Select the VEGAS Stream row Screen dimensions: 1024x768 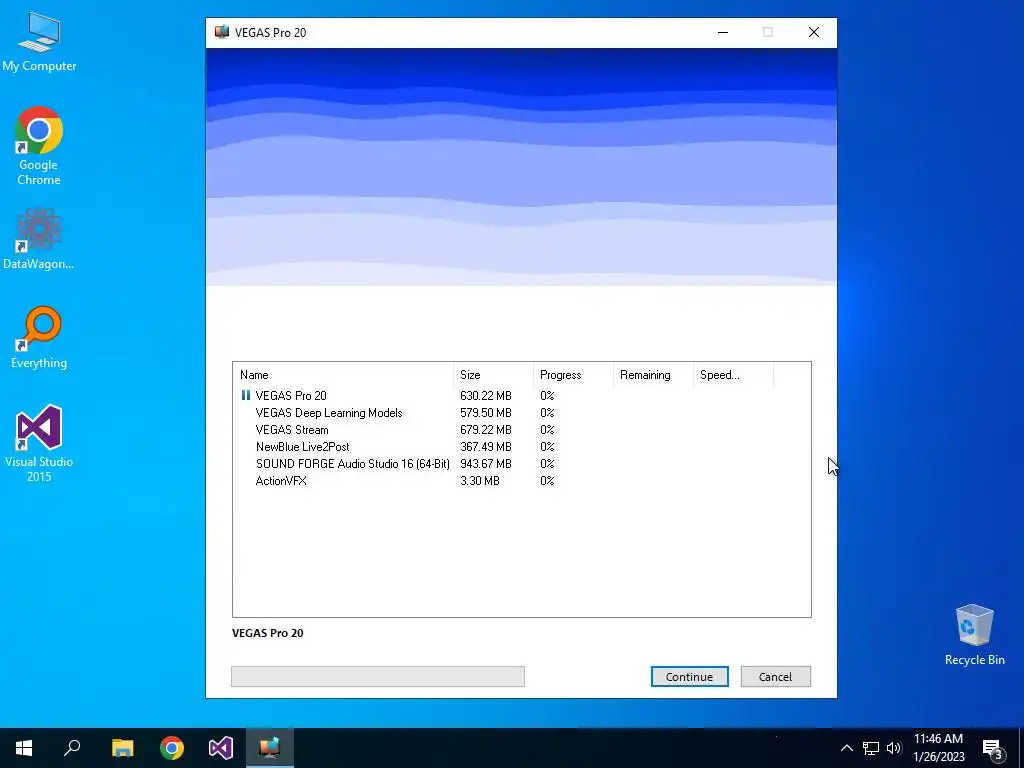point(521,430)
